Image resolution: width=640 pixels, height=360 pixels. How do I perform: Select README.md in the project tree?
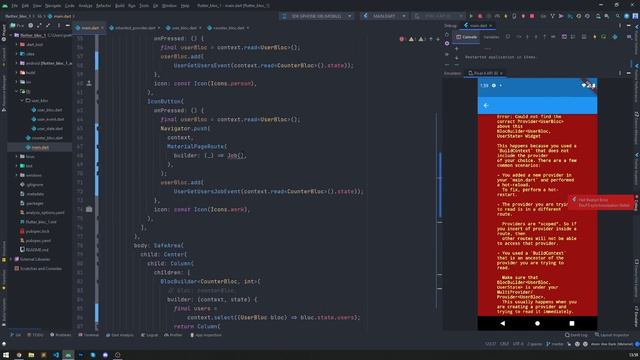(37, 250)
